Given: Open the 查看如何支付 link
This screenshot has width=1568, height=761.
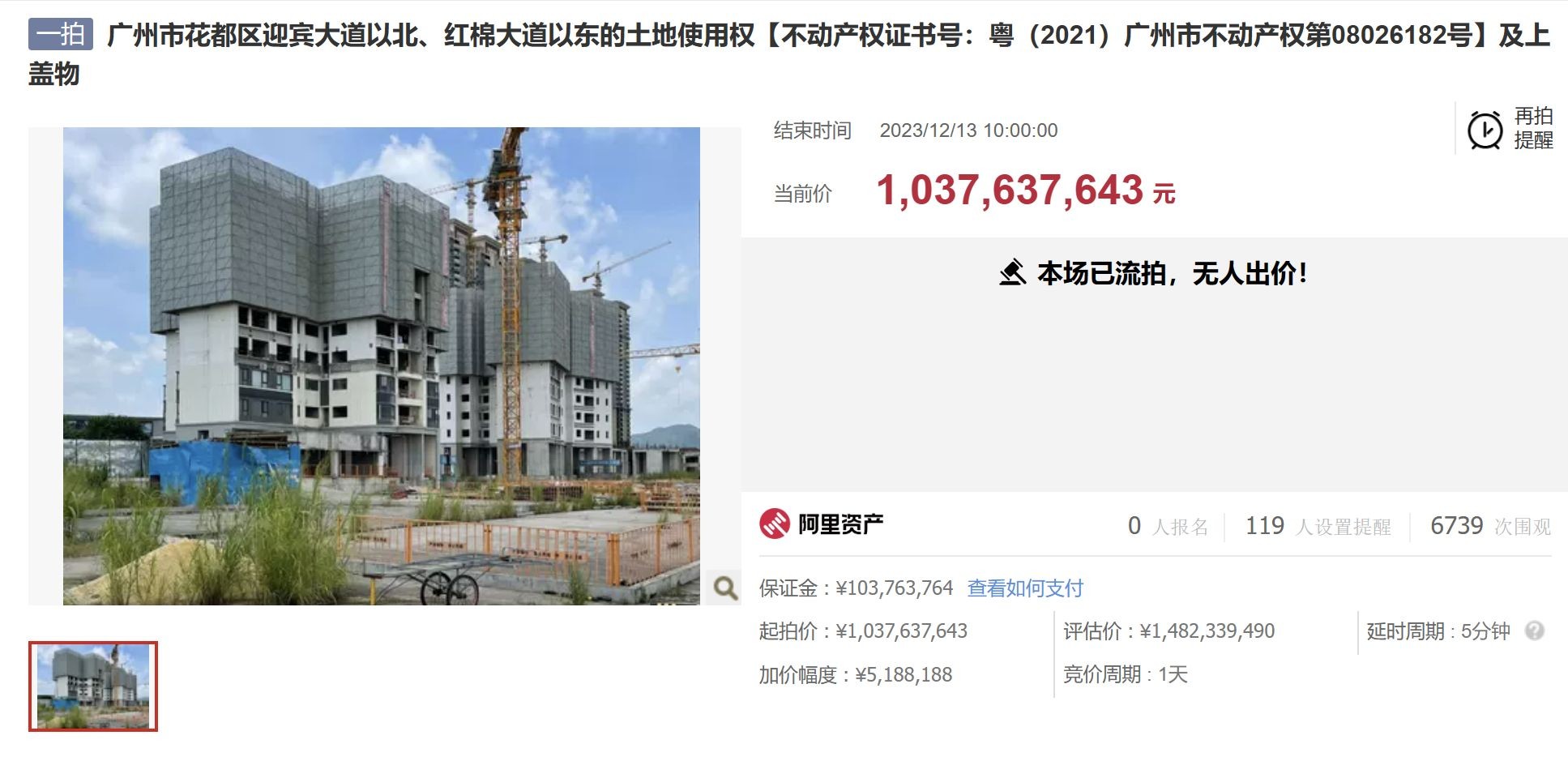Looking at the screenshot, I should pos(1025,588).
